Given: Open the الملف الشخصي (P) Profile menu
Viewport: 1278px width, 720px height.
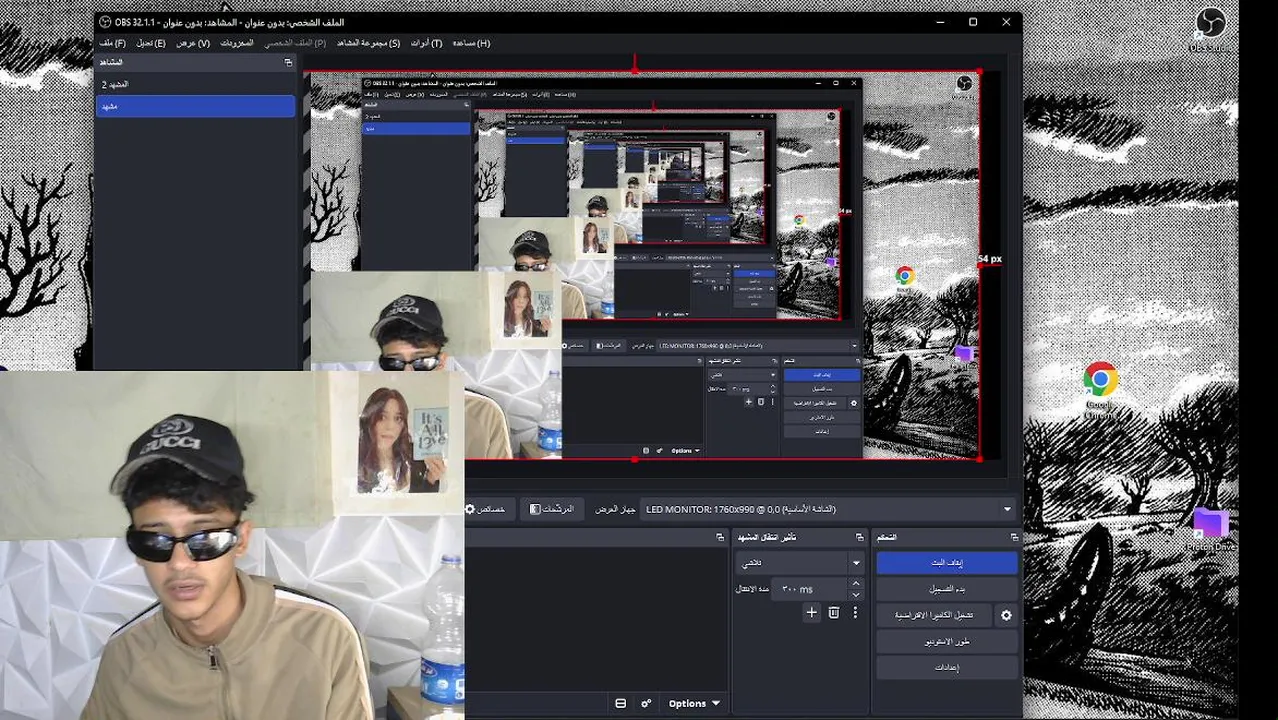Looking at the screenshot, I should point(295,43).
